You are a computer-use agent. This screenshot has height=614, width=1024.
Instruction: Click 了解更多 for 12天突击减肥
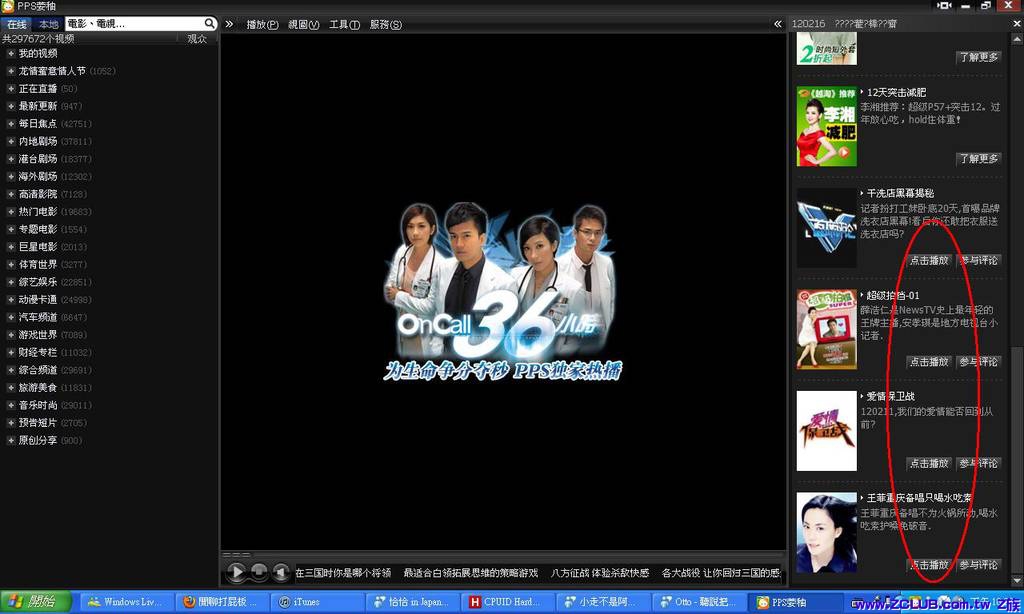click(978, 159)
